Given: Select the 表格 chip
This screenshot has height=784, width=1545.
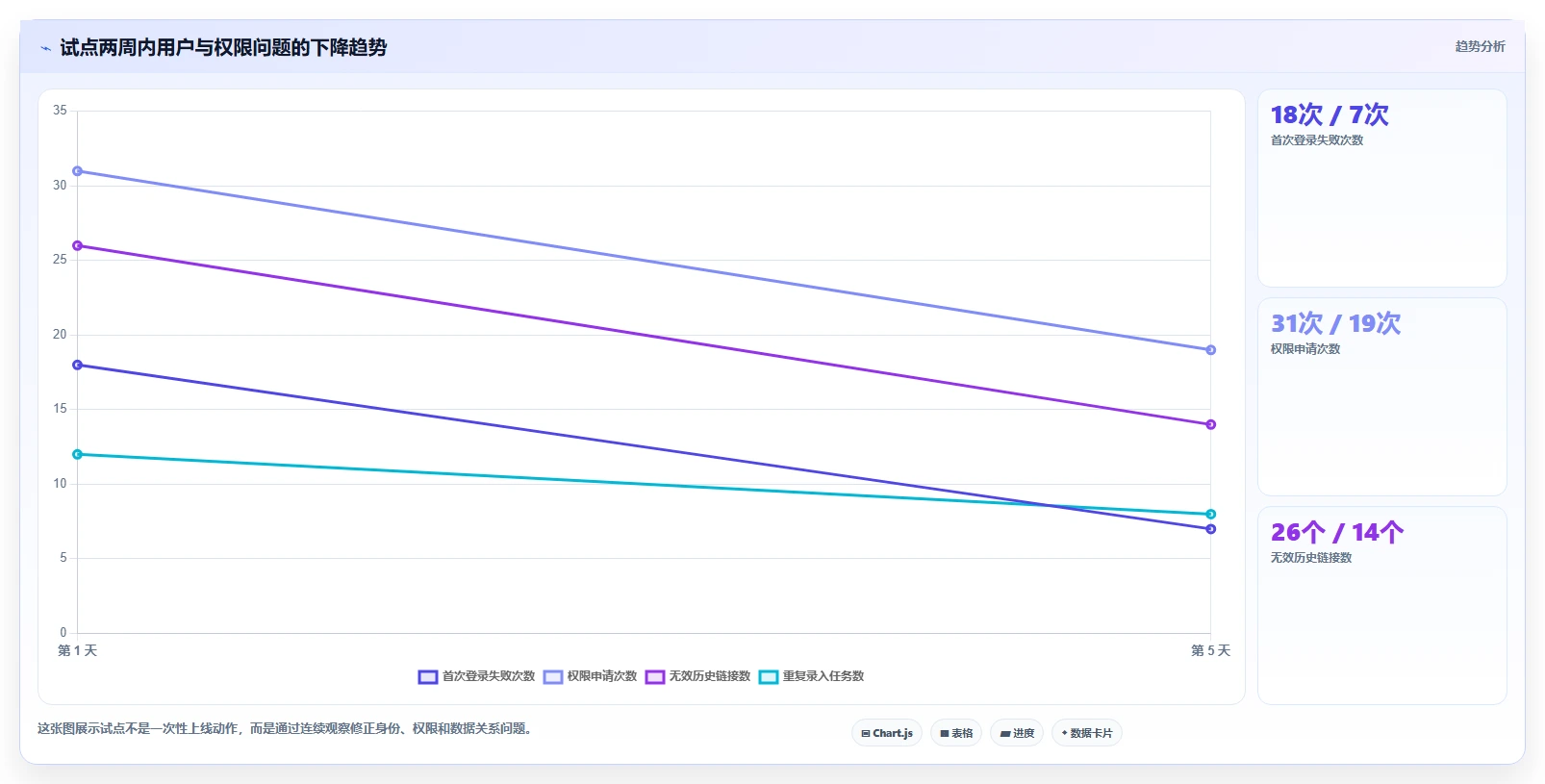Looking at the screenshot, I should coord(956,733).
